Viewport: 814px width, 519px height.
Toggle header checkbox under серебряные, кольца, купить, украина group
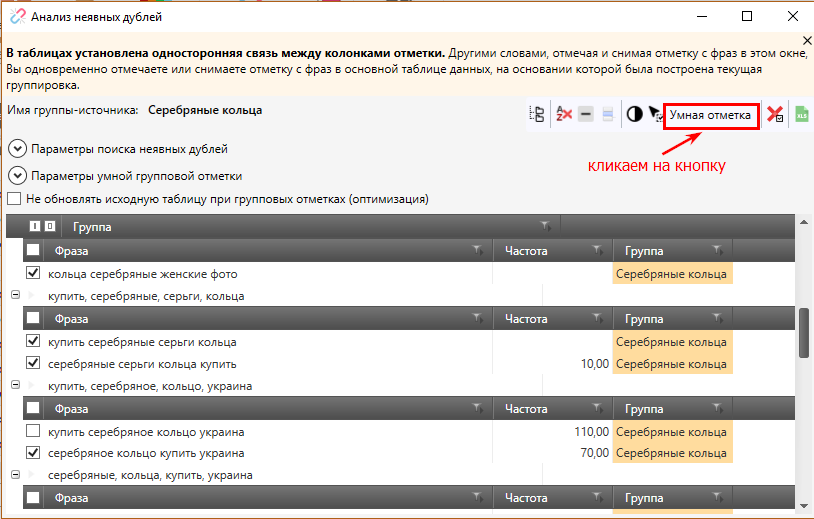[33, 497]
